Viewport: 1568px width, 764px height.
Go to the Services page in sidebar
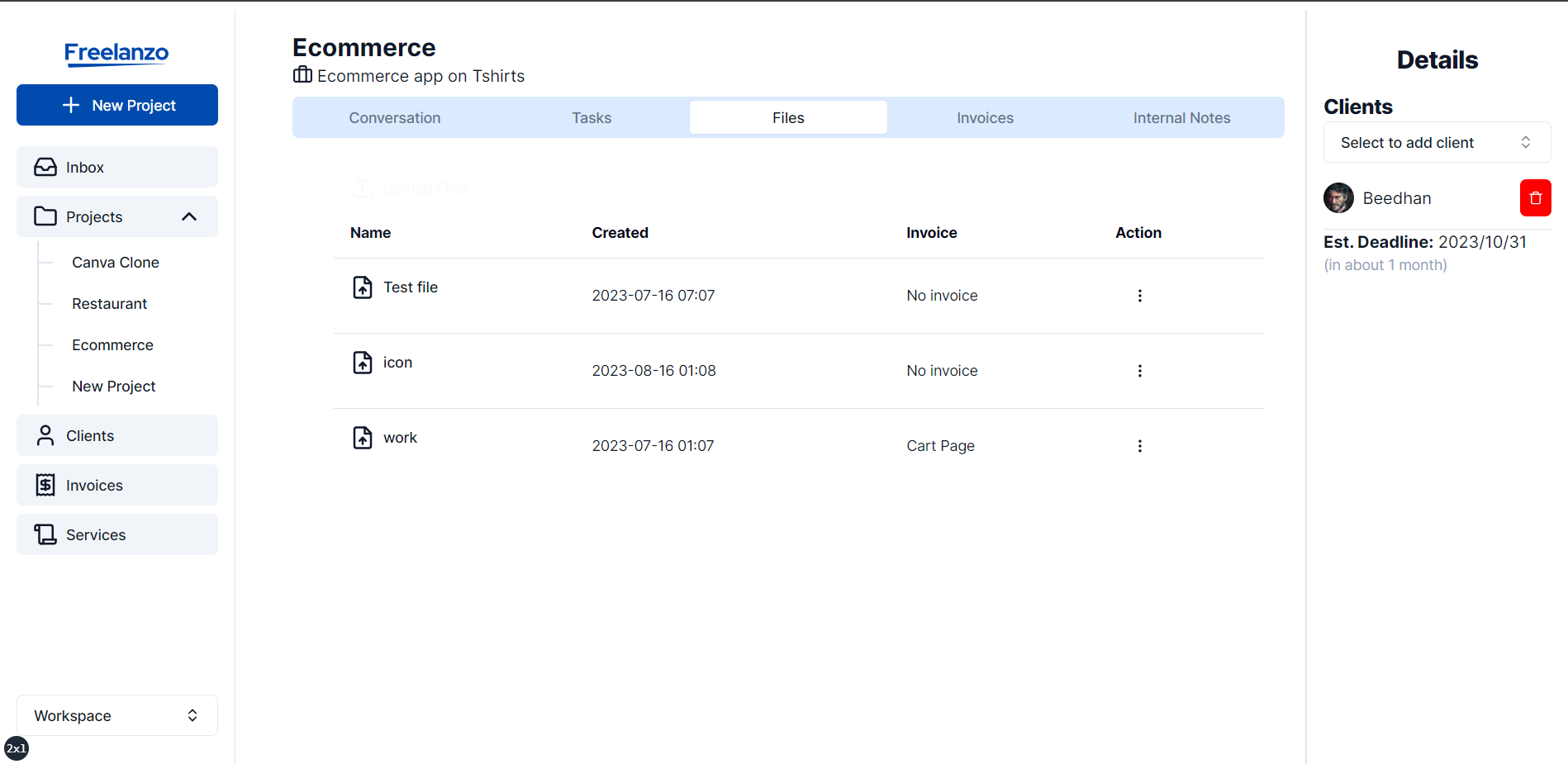click(x=117, y=534)
